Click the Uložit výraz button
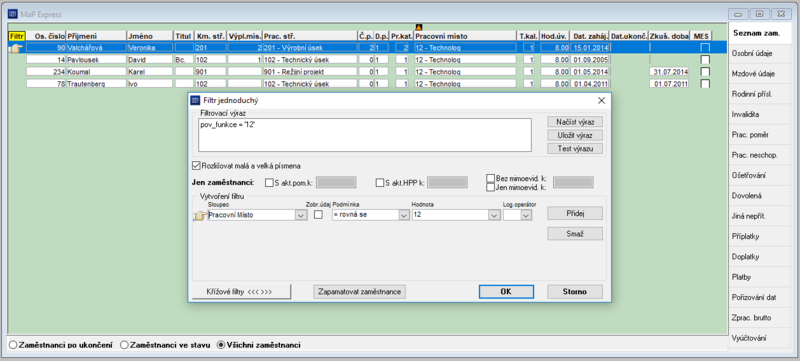This screenshot has height=361, width=800. coord(575,136)
